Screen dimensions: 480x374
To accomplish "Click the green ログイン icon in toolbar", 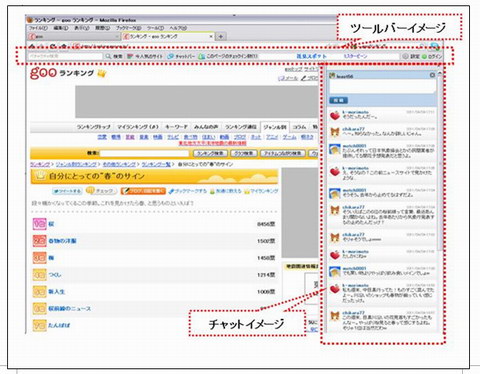I will pos(424,57).
